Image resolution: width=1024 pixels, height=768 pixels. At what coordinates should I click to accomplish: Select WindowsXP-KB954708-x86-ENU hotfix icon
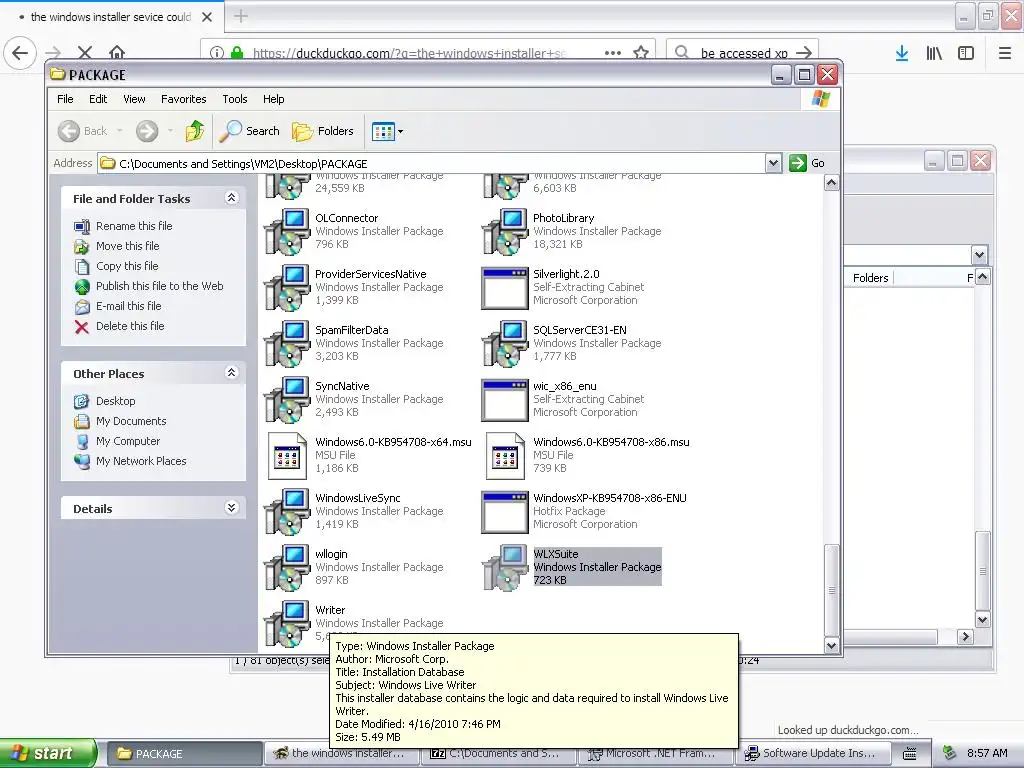(x=505, y=512)
